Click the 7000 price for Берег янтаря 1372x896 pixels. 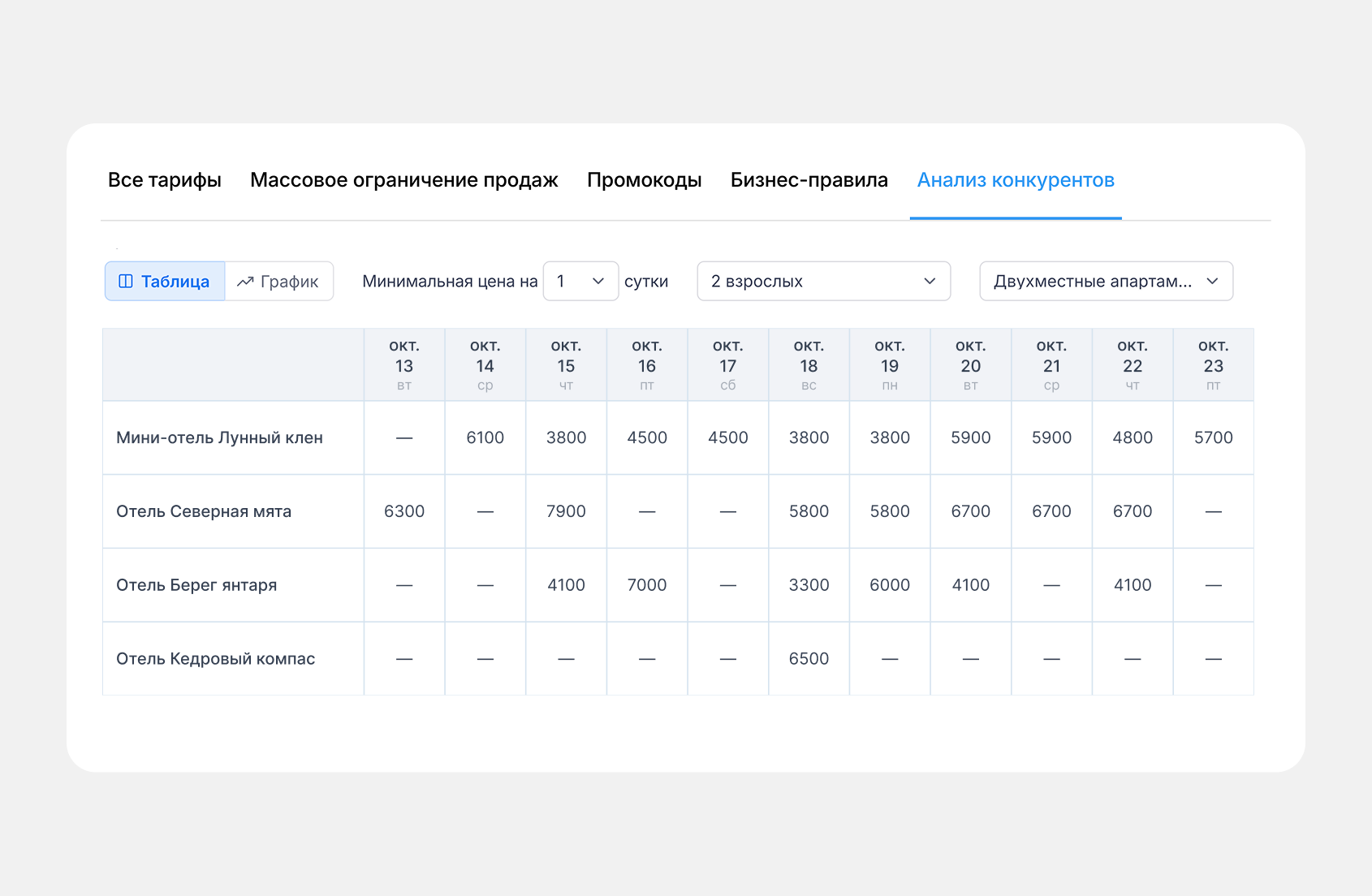(647, 585)
